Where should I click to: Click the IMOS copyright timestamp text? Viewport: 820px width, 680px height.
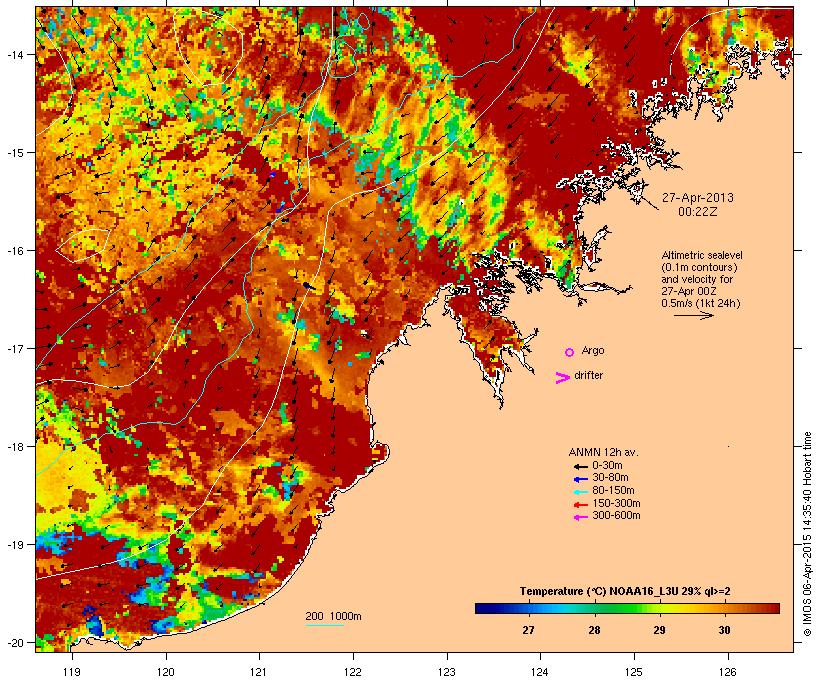(x=807, y=535)
